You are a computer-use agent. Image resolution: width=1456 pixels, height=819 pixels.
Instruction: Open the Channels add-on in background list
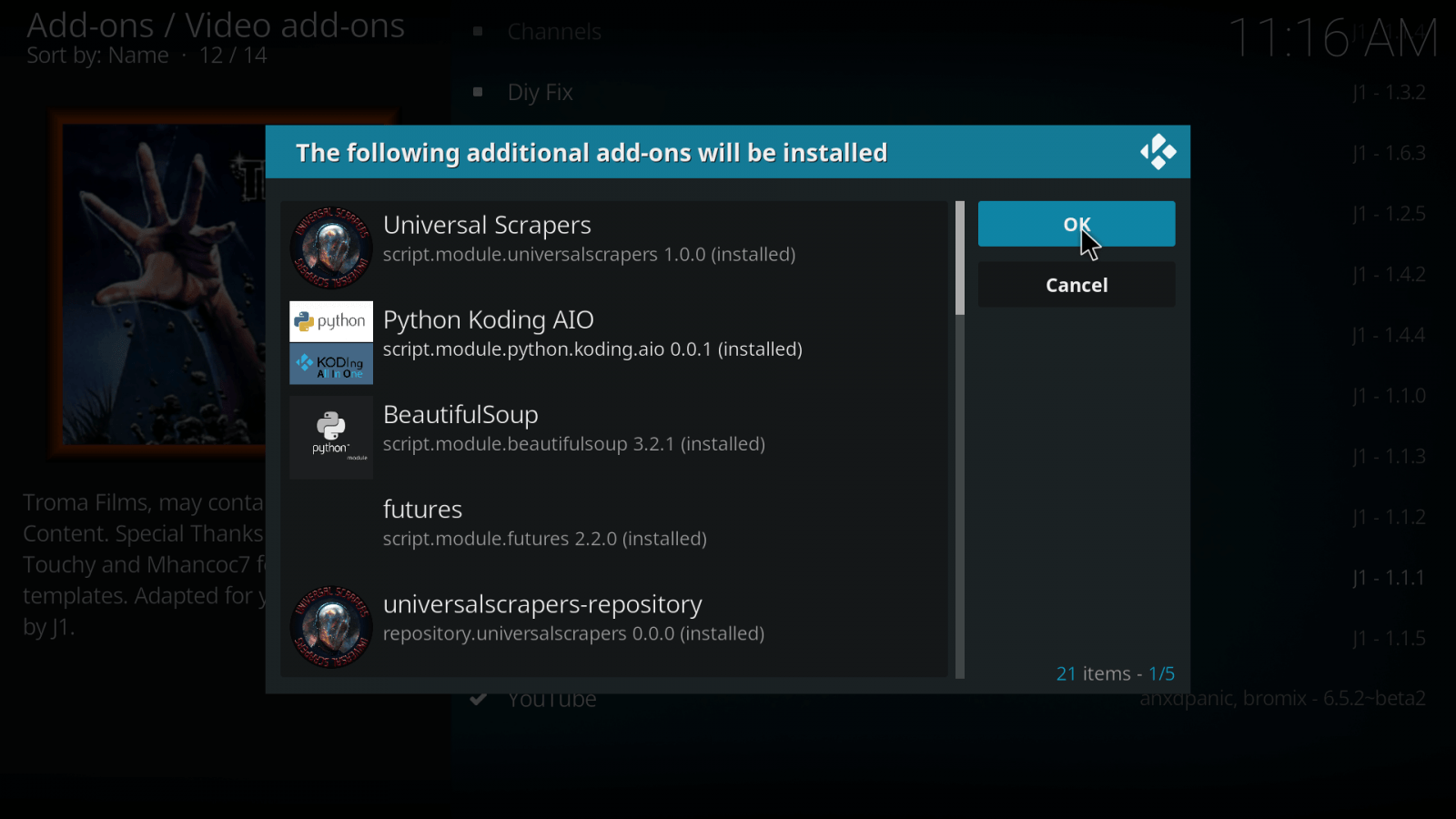tap(554, 32)
